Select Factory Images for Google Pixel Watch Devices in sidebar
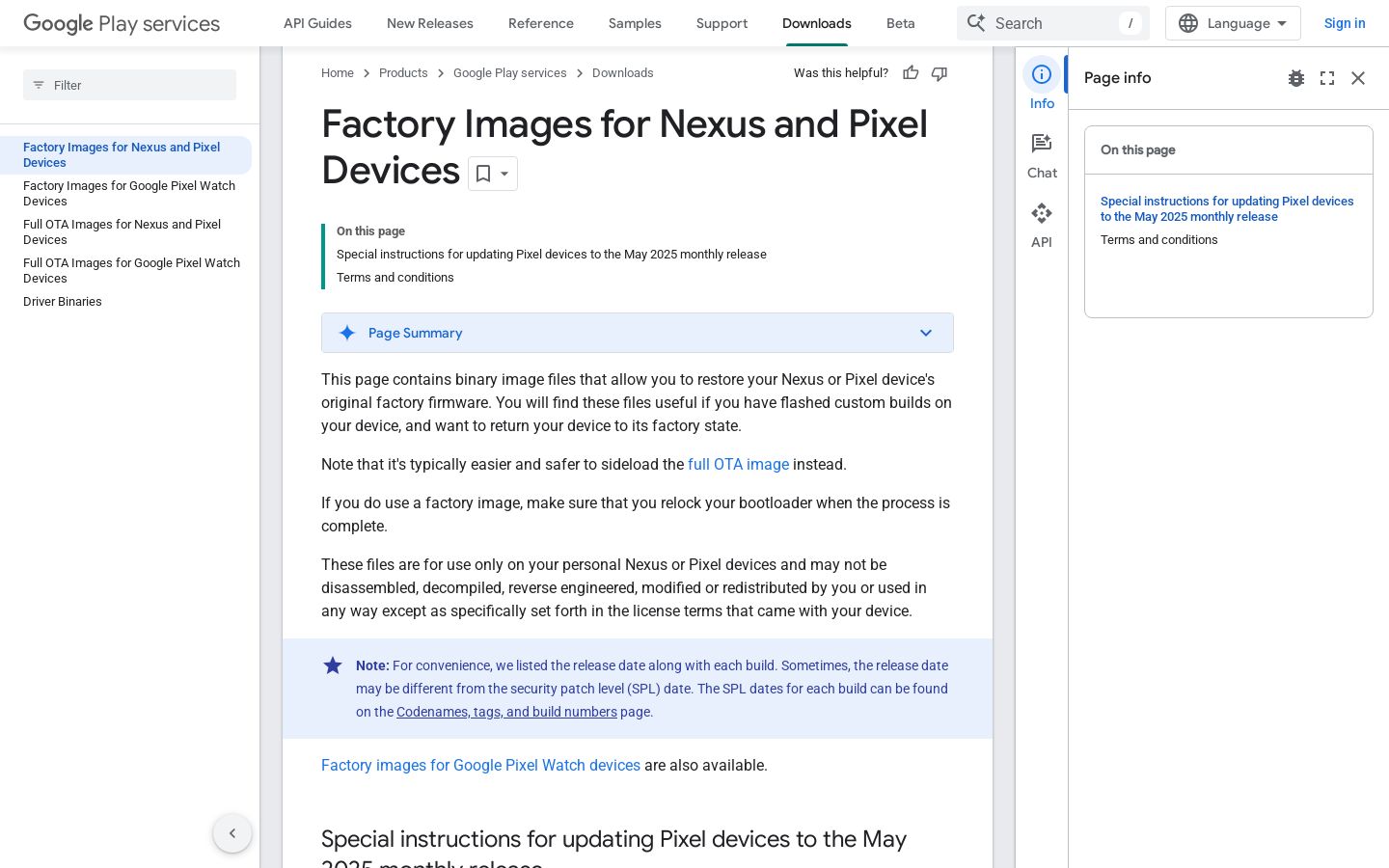The width and height of the screenshot is (1389, 868). 129,194
